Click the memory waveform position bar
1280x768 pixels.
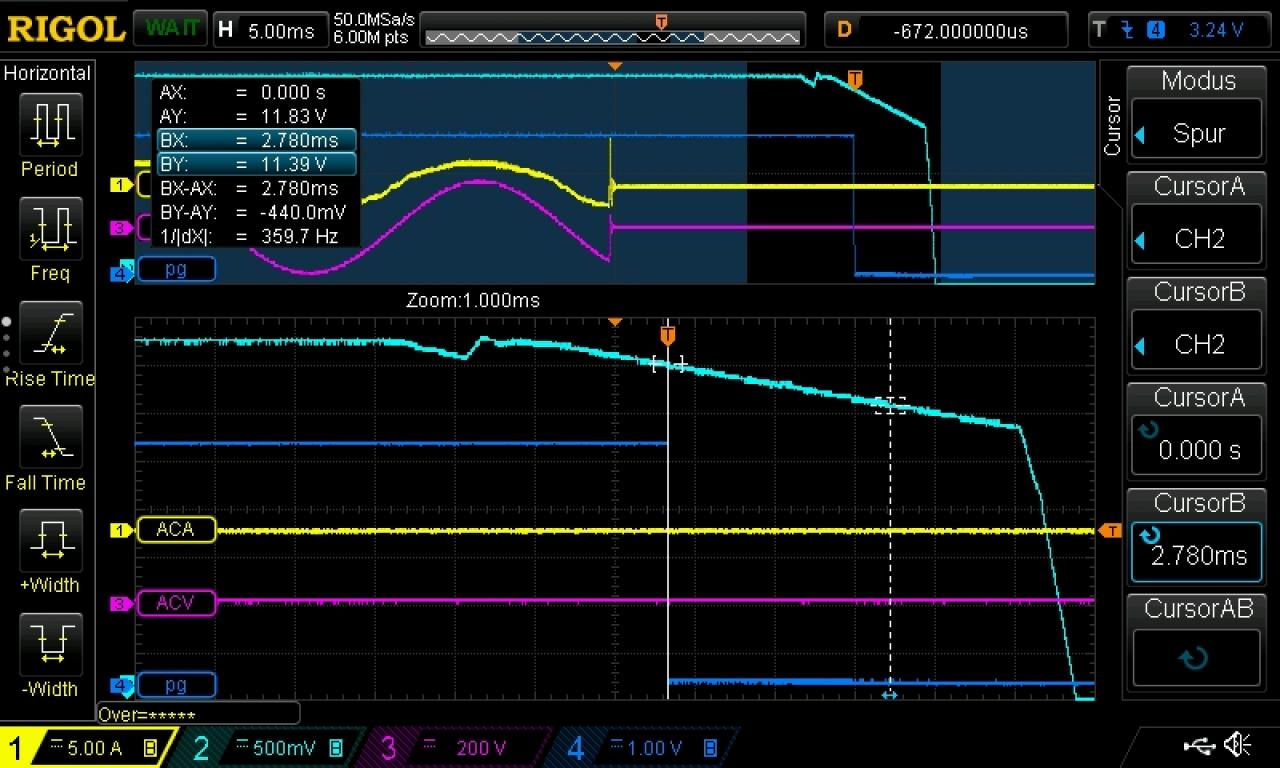[613, 37]
